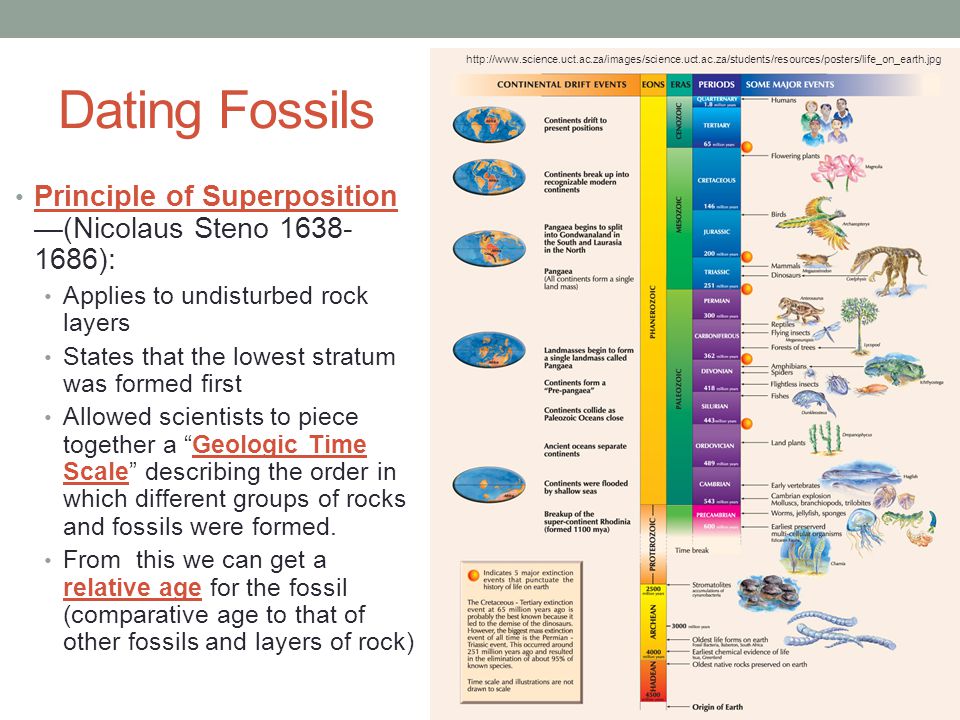
Task: Click the Cambrian period block
Action: click(716, 487)
